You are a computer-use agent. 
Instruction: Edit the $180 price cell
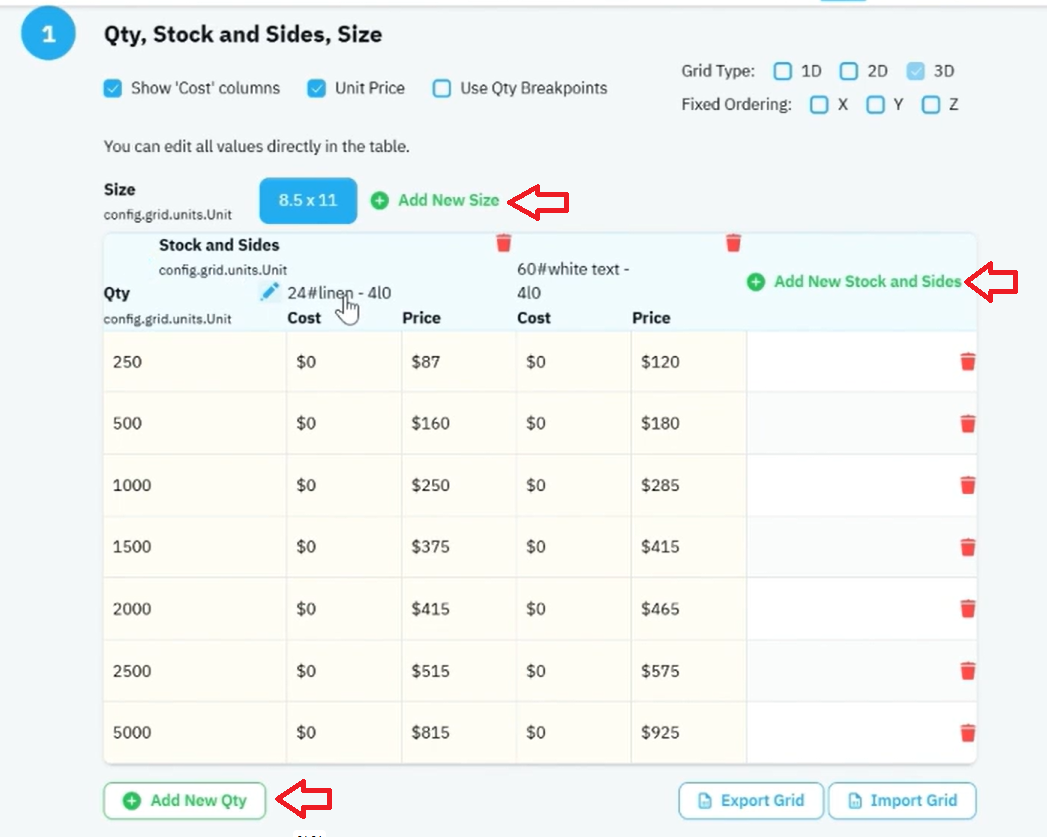[688, 423]
